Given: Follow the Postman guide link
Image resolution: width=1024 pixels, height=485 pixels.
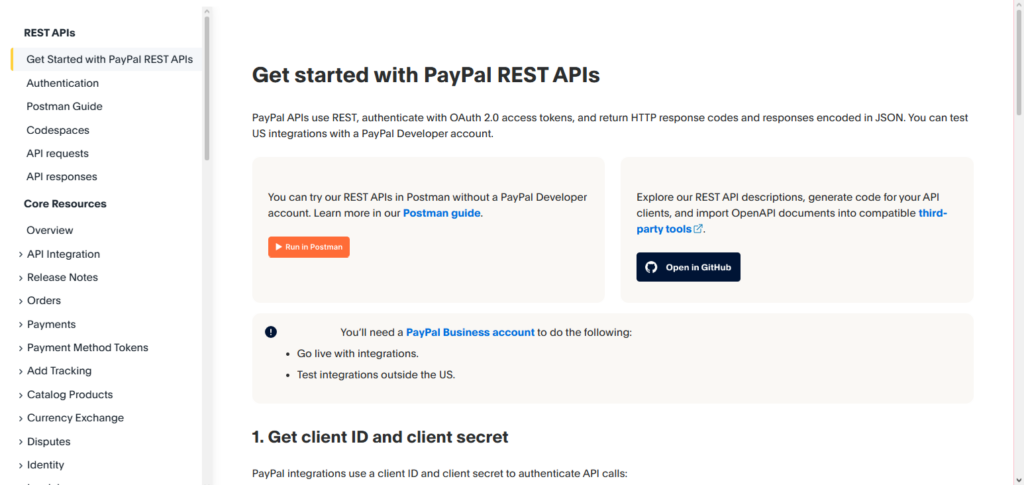Looking at the screenshot, I should pos(441,213).
